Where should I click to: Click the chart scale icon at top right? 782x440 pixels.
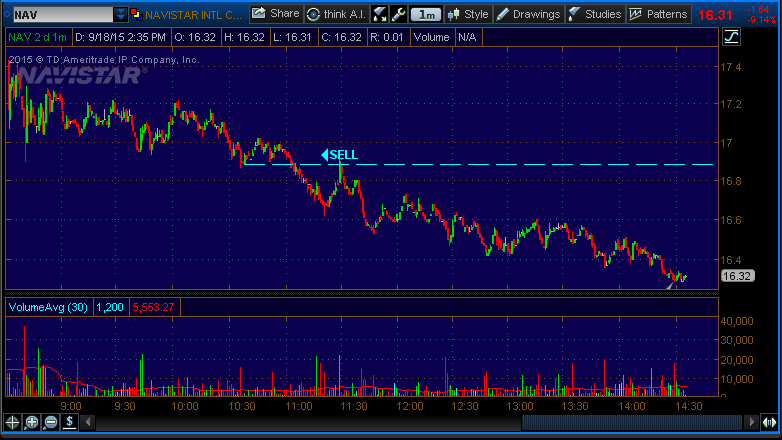click(731, 38)
